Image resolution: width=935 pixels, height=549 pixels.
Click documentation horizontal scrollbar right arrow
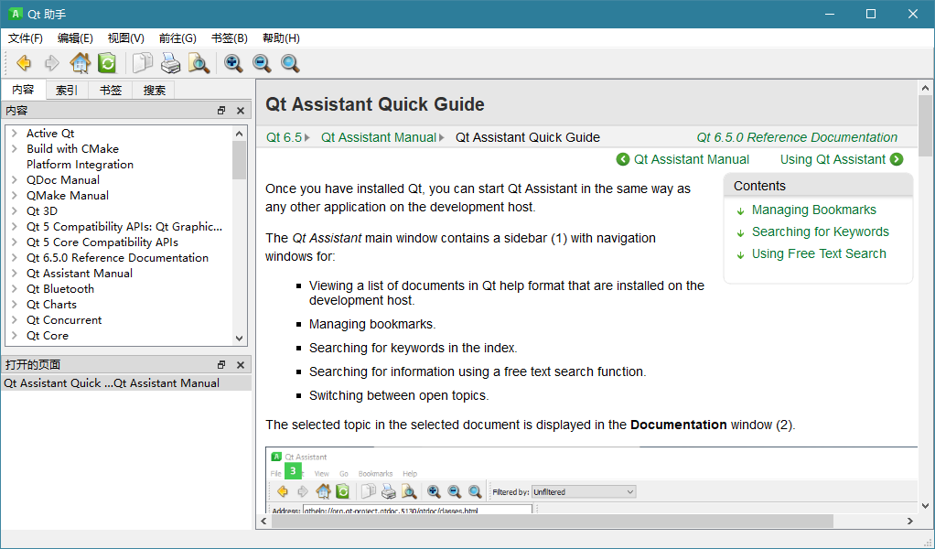click(x=910, y=521)
